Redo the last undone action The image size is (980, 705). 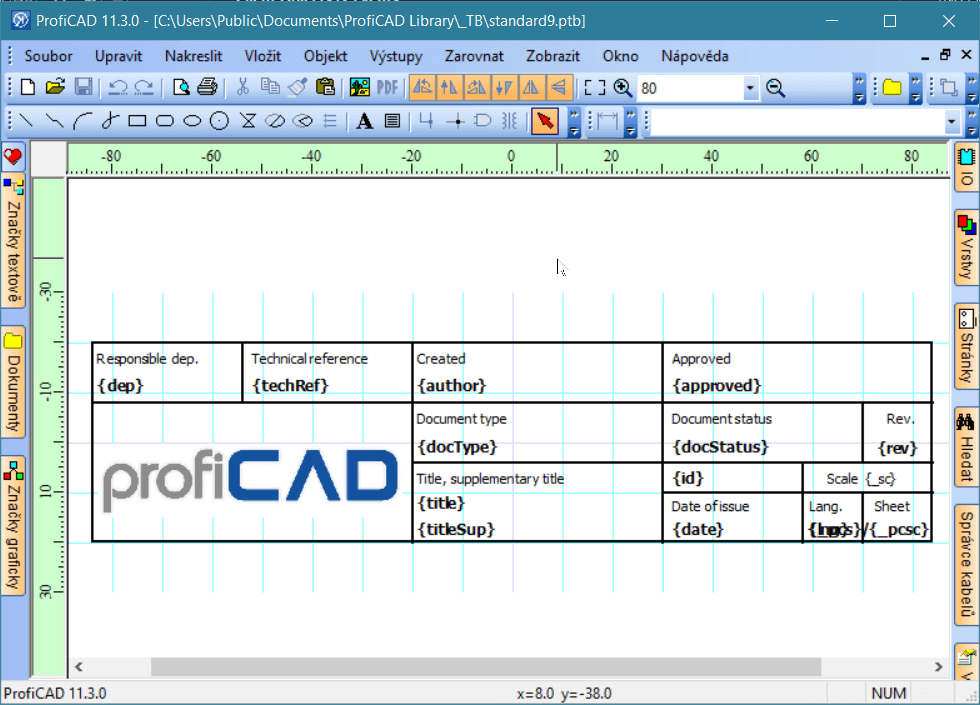(x=144, y=88)
